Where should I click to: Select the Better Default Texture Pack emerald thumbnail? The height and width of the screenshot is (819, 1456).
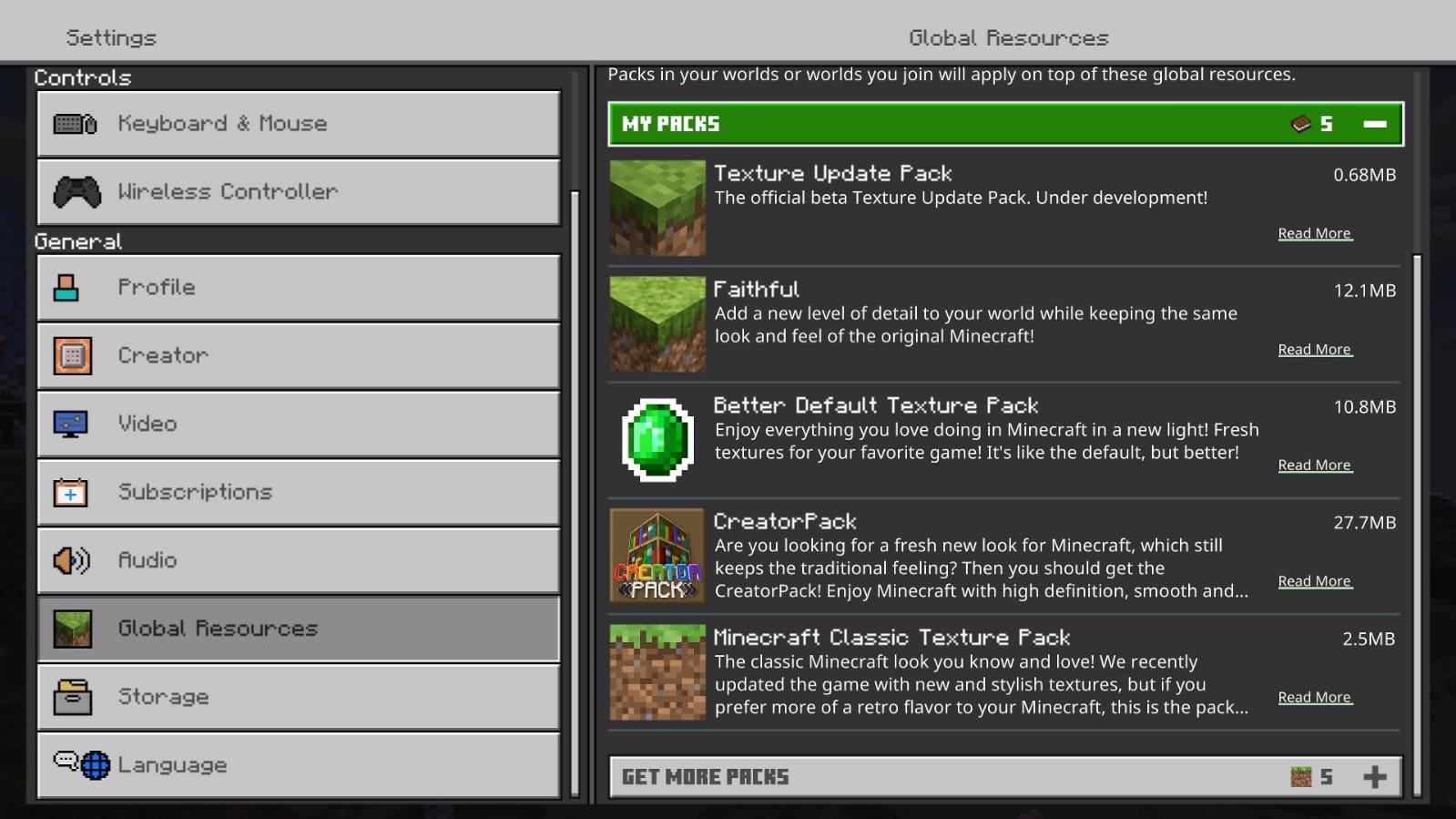(x=657, y=439)
